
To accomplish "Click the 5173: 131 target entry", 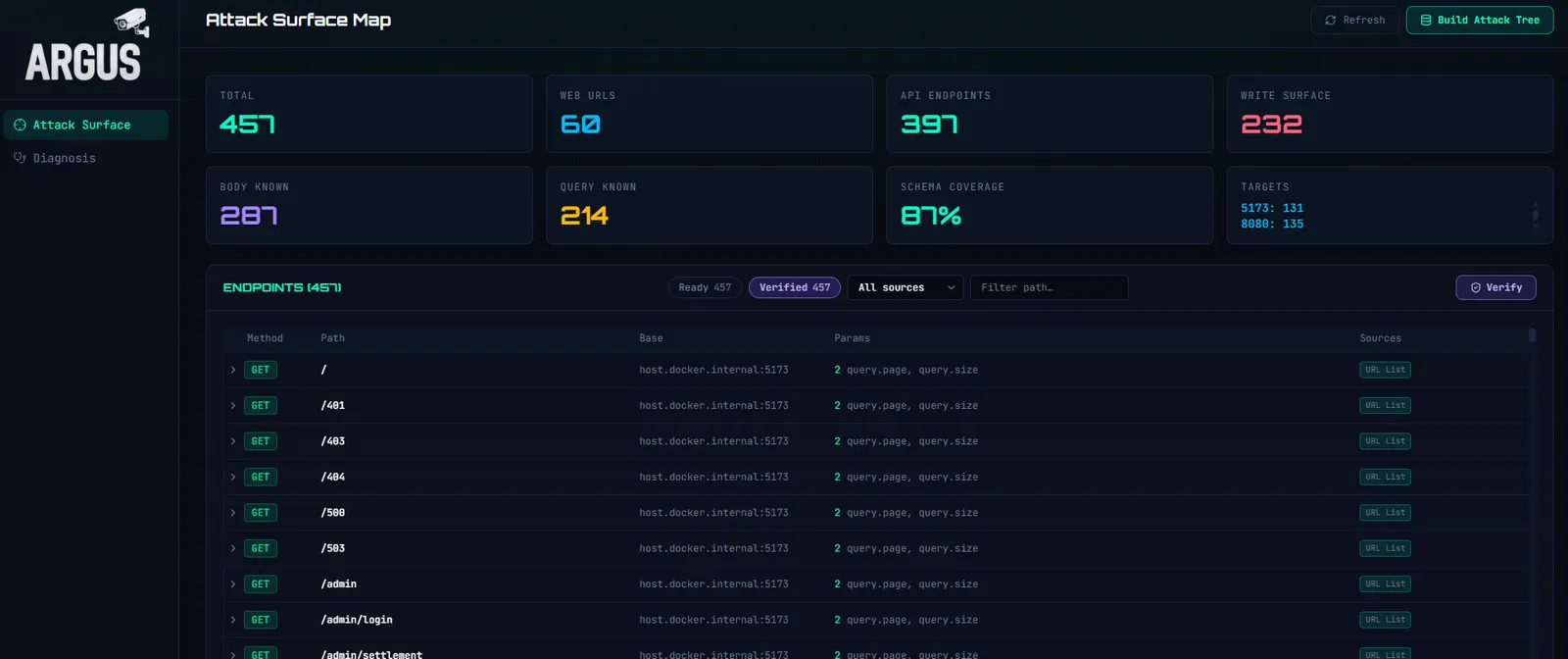I will click(x=1272, y=208).
